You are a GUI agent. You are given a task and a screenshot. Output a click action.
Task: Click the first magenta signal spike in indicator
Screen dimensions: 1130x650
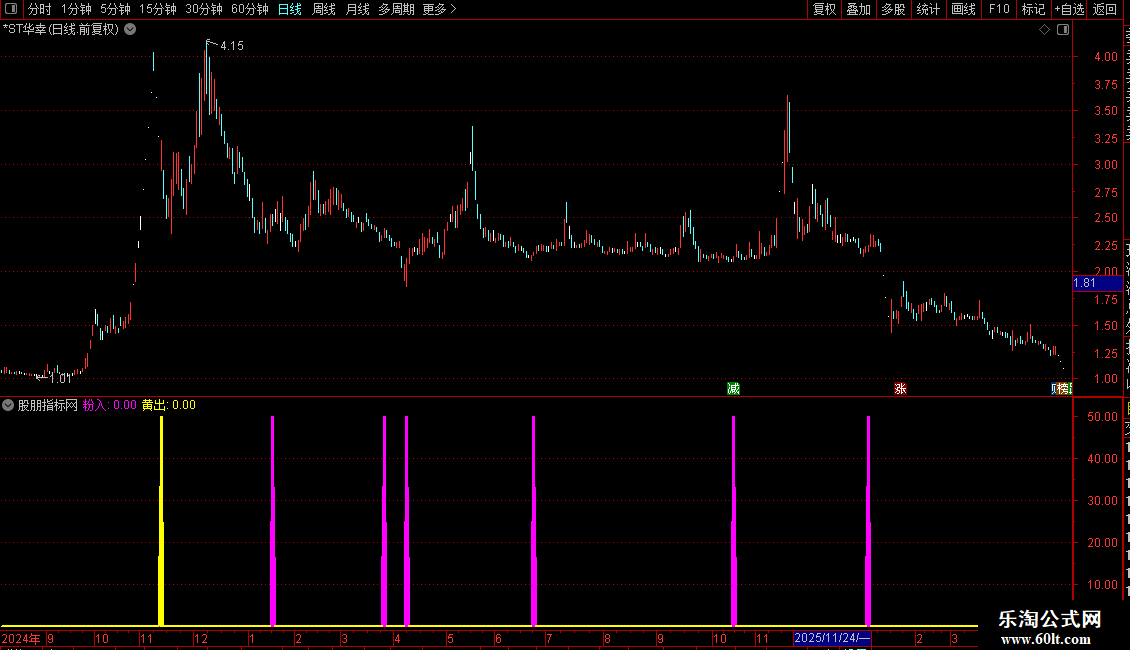[x=272, y=520]
